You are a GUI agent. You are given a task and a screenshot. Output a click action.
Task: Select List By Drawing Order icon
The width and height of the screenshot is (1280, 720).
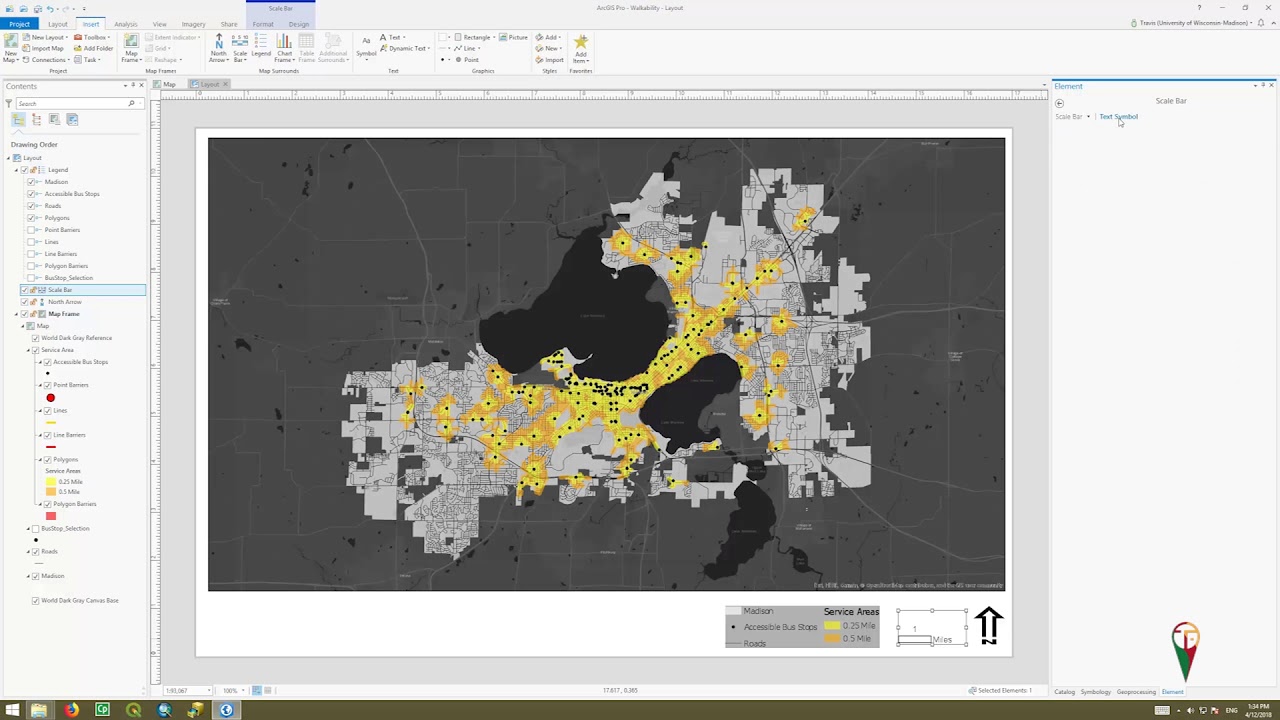18,119
